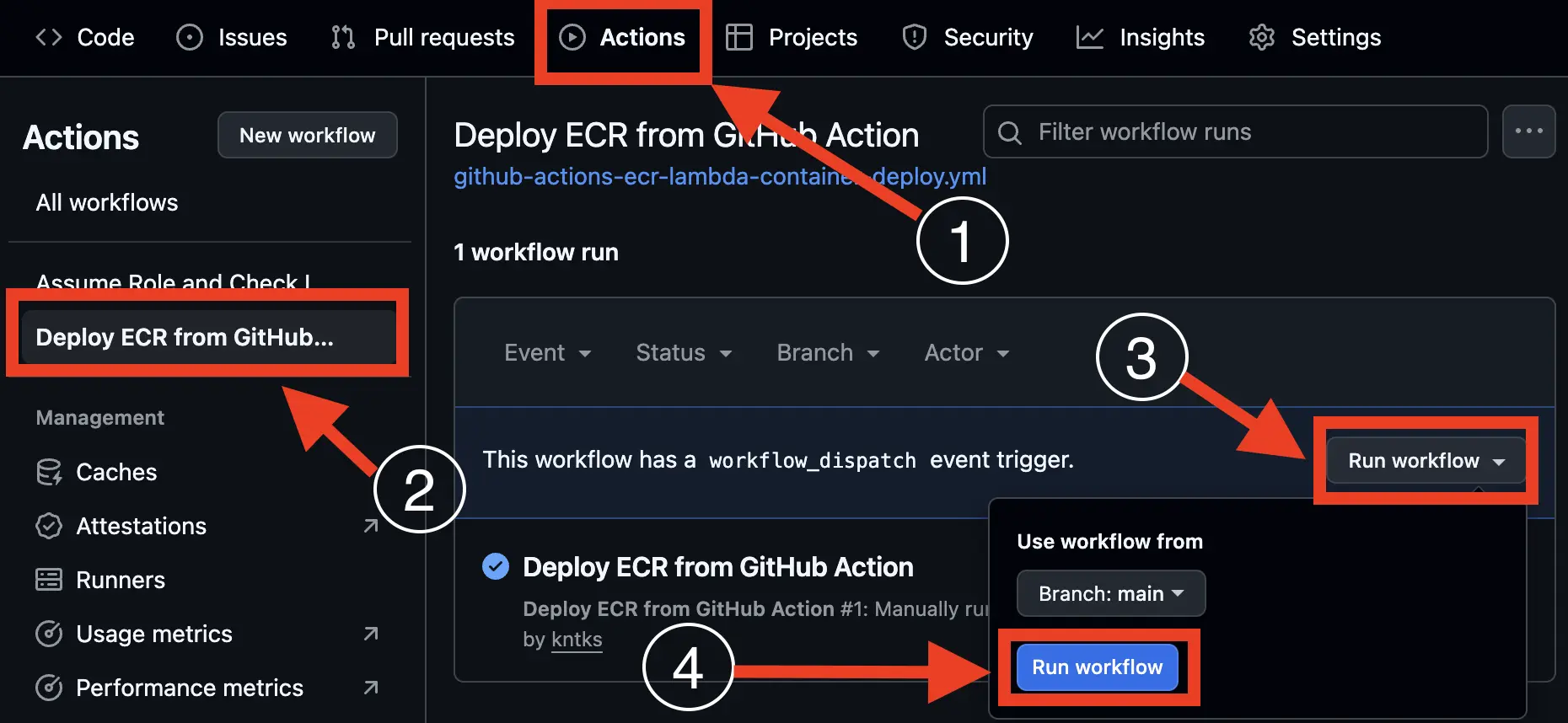Click the Attestations verified-badge icon

click(x=49, y=526)
